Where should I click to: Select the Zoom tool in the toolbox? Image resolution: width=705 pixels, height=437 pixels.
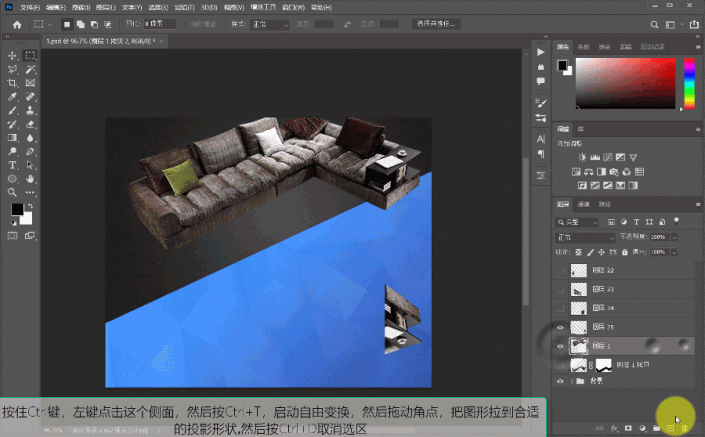click(12, 192)
